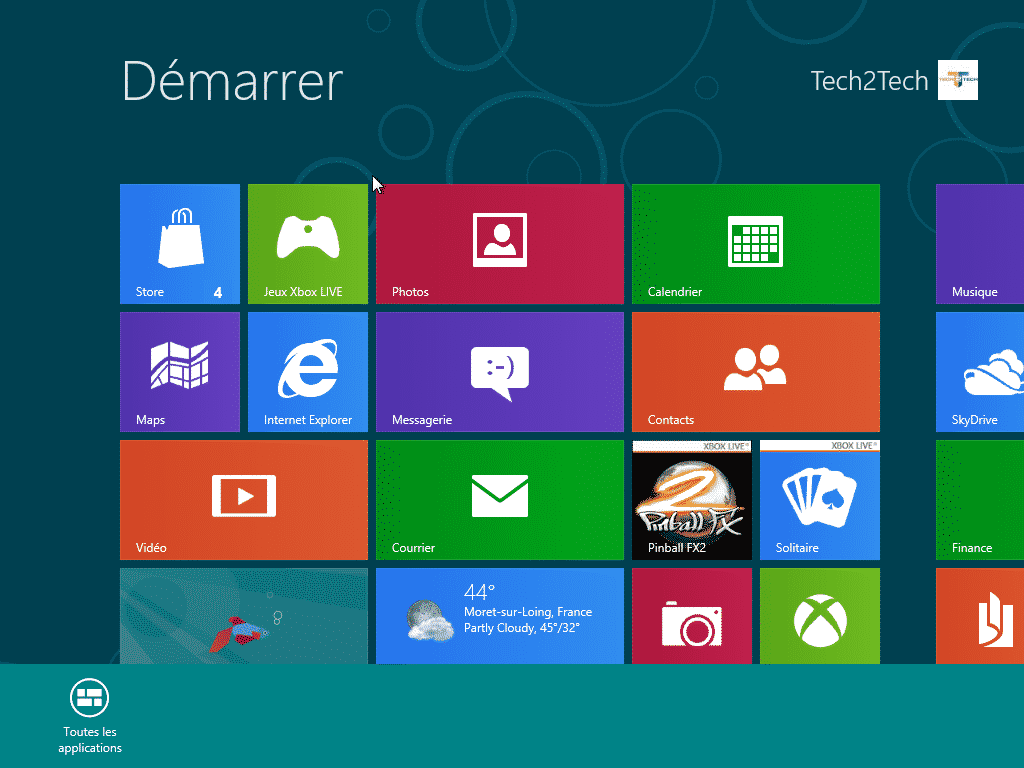Open the Store tile
1024x768 pixels.
coord(180,244)
